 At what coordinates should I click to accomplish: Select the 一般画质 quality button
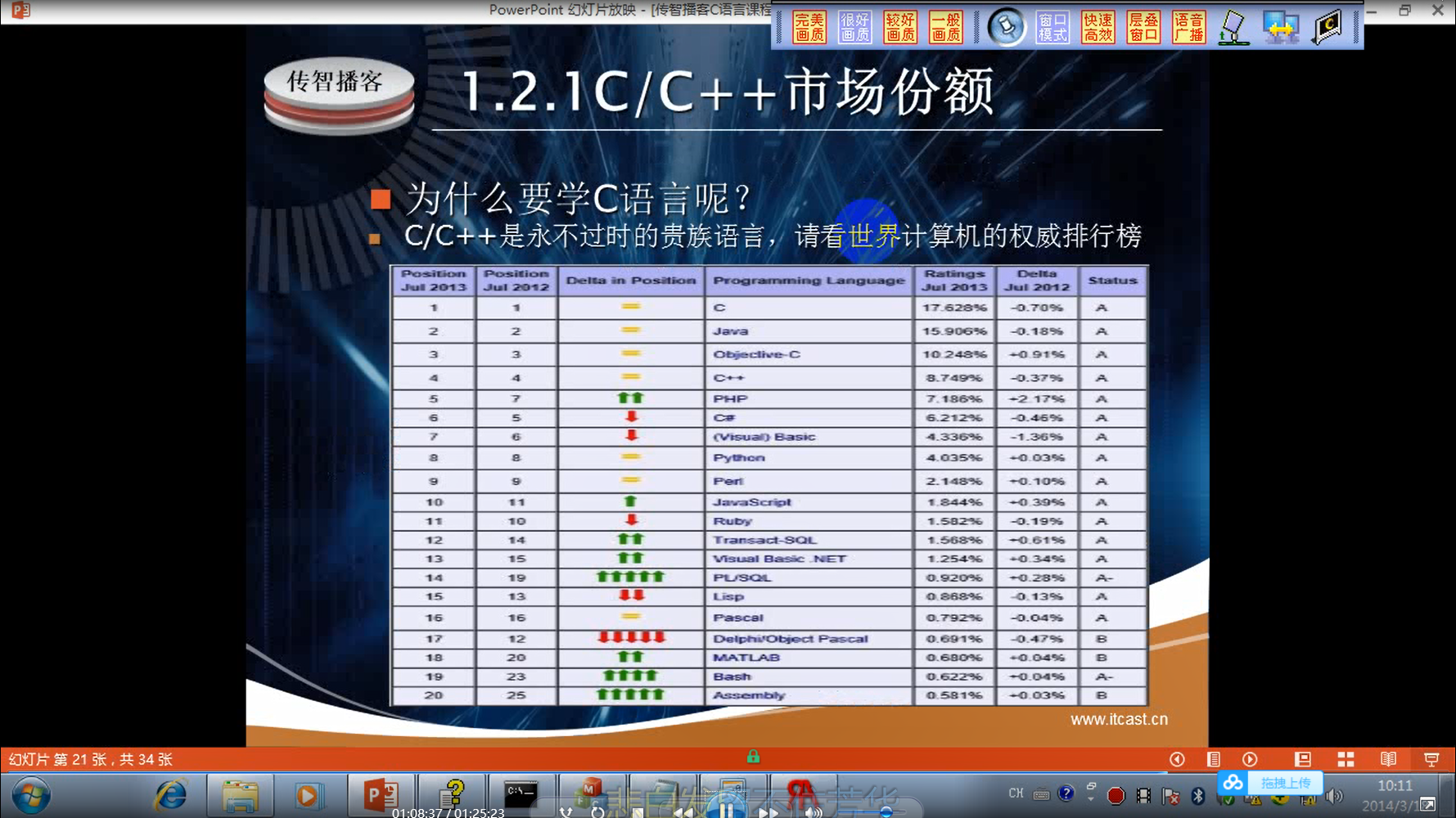point(946,27)
